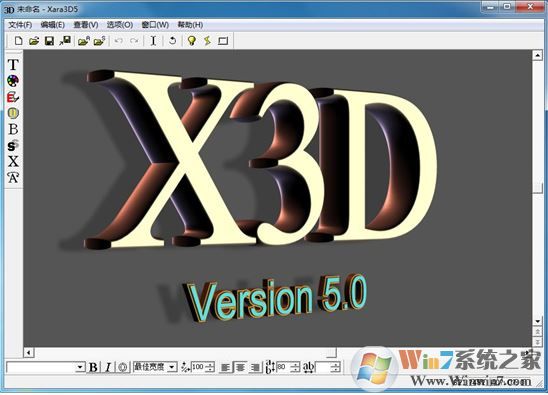Open the 窗口(W) menu
The image size is (548, 395).
pyautogui.click(x=155, y=25)
